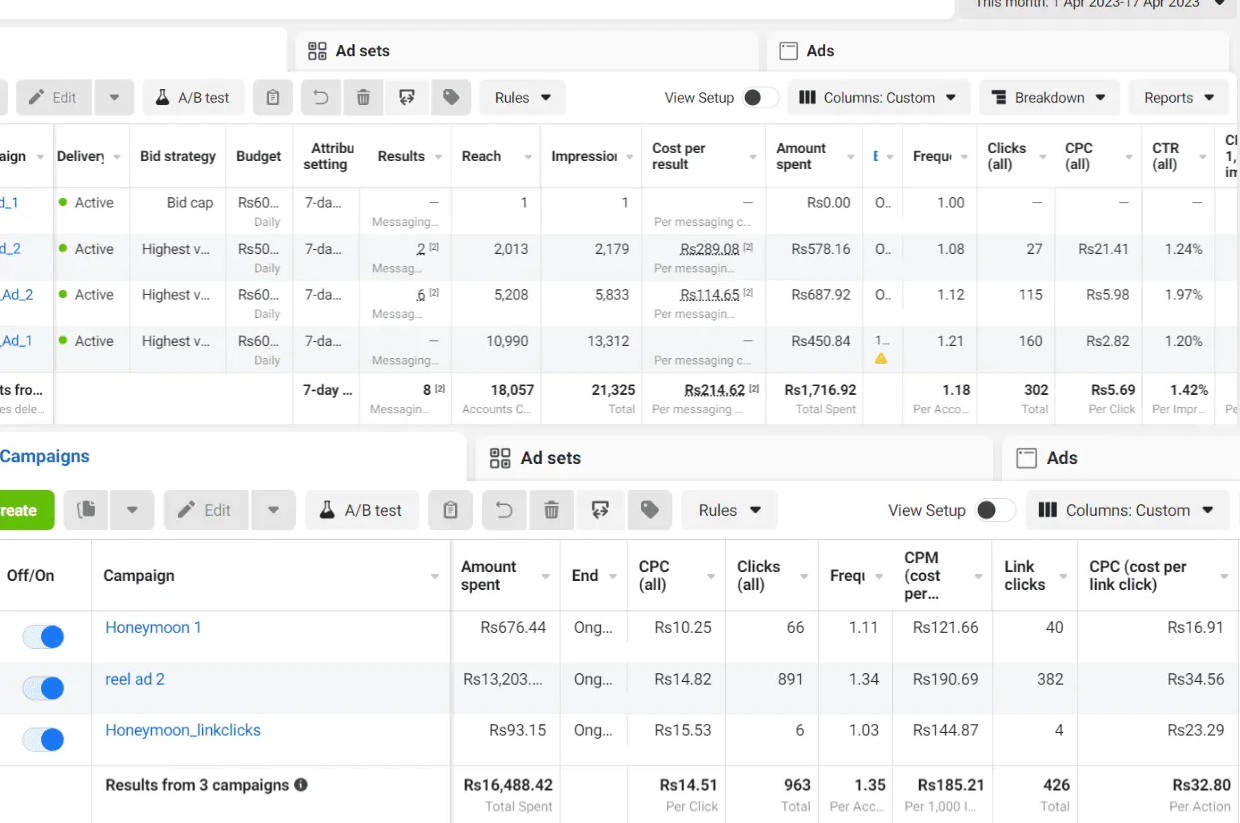Open the Breakdown dropdown
Screen dimensions: 1240x823
click(1049, 98)
